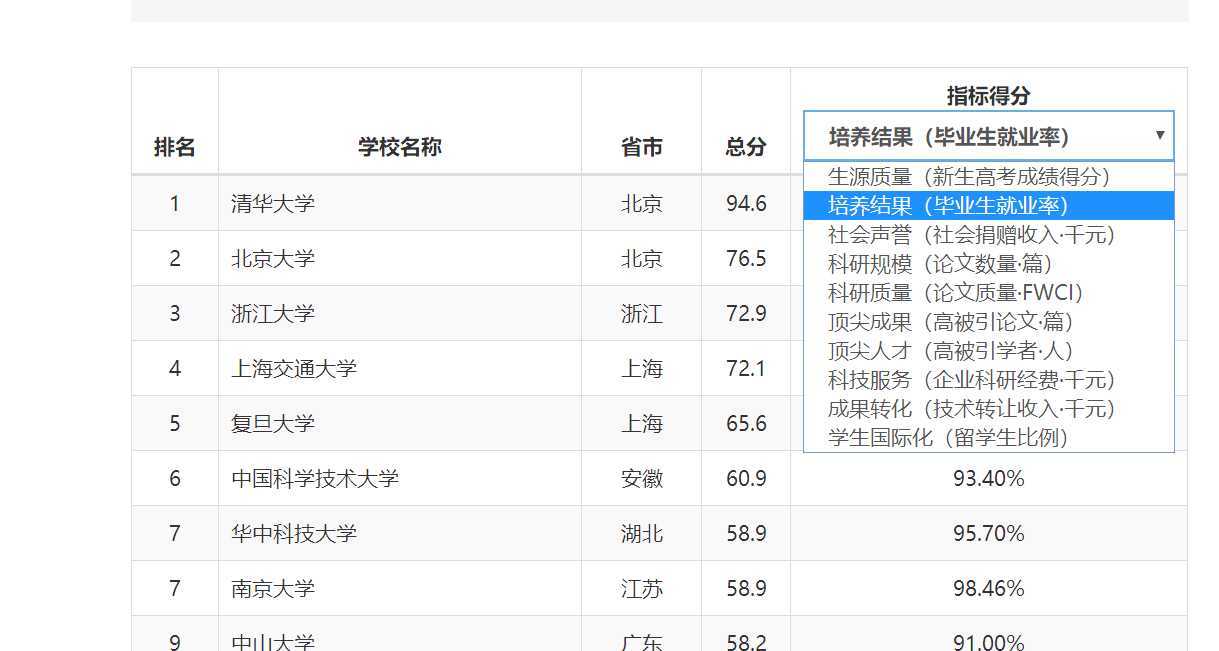This screenshot has height=651, width=1219.
Task: Click the 93.40% employment rate value
Action: click(989, 479)
